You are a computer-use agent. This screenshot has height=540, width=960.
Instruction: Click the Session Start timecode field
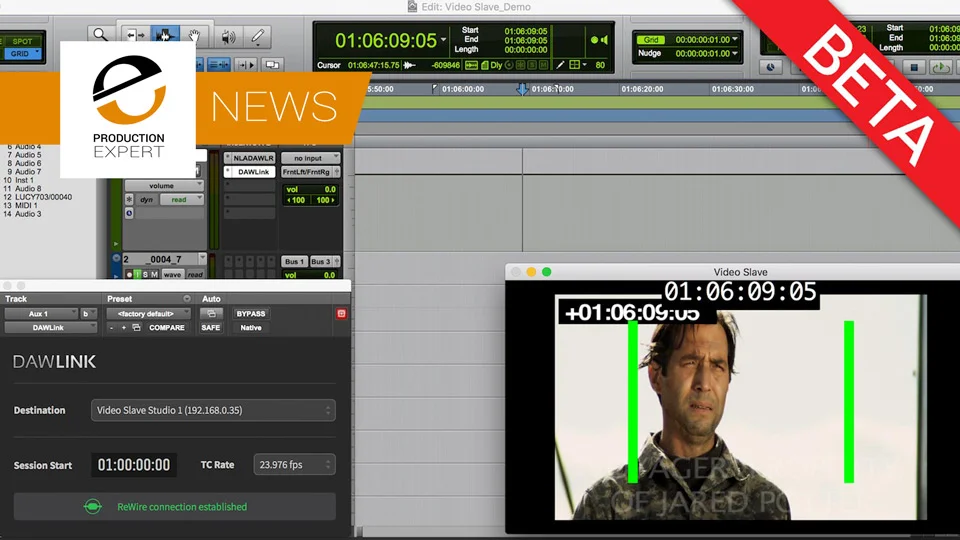click(134, 465)
